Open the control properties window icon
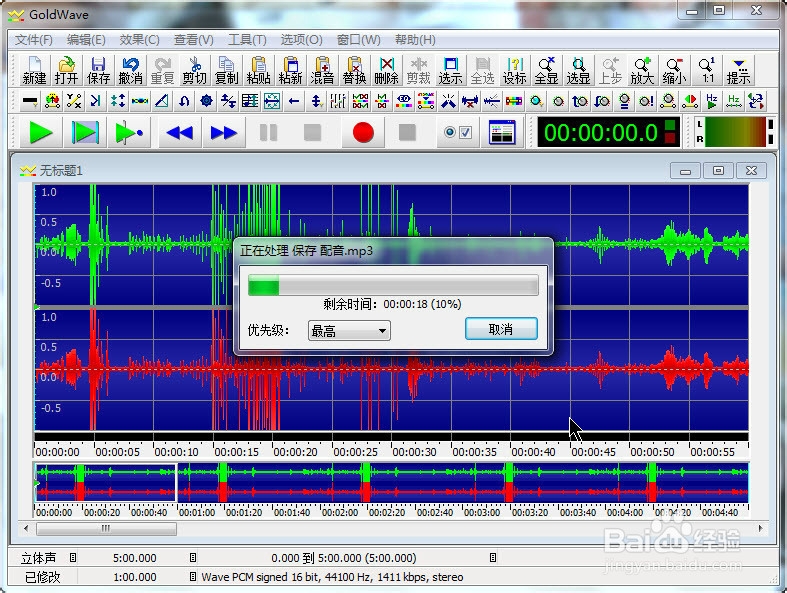Image resolution: width=787 pixels, height=593 pixels. [502, 133]
